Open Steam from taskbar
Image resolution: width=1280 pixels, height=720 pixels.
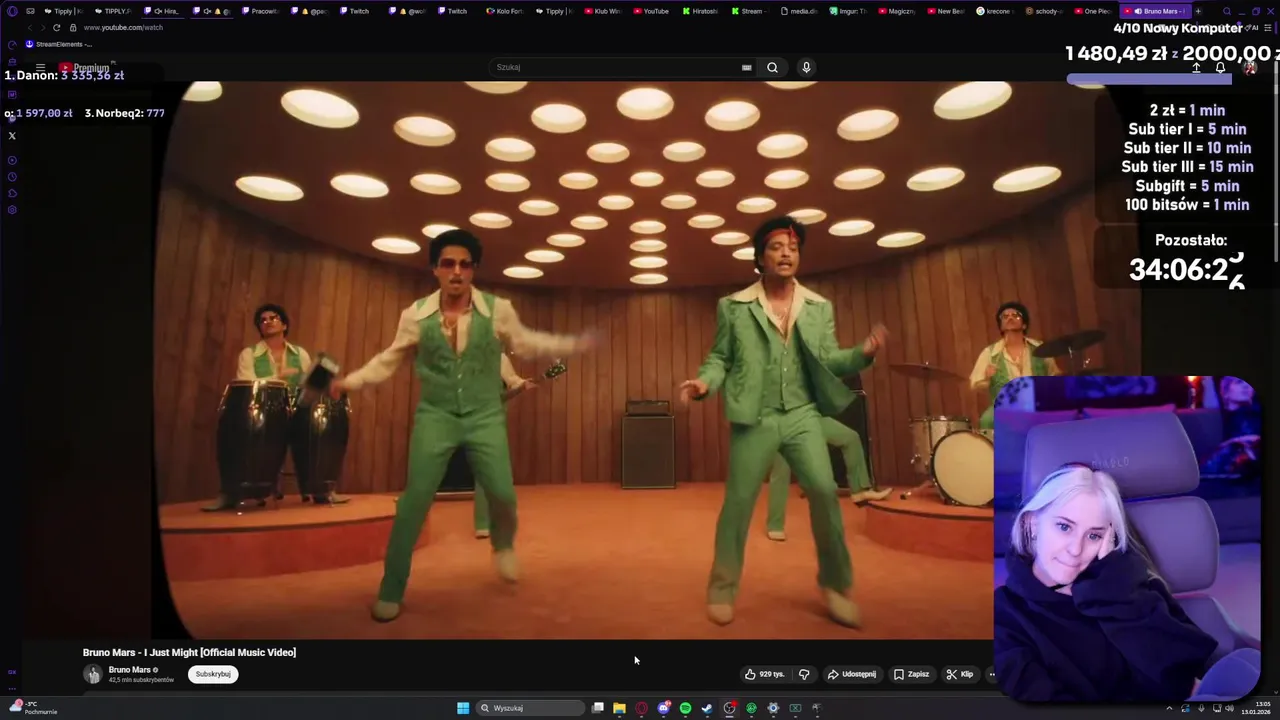coord(707,708)
